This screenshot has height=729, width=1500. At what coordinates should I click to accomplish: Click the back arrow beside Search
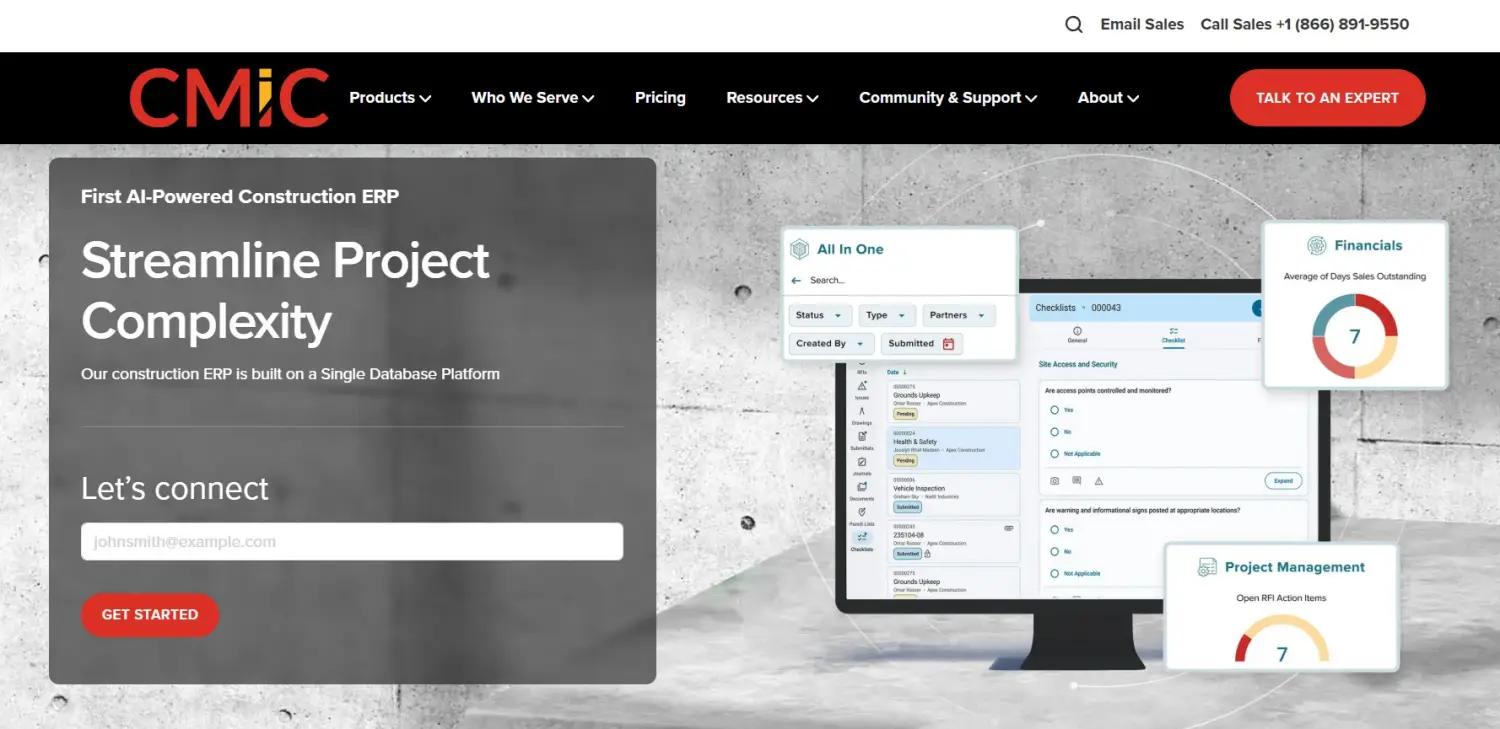[797, 280]
